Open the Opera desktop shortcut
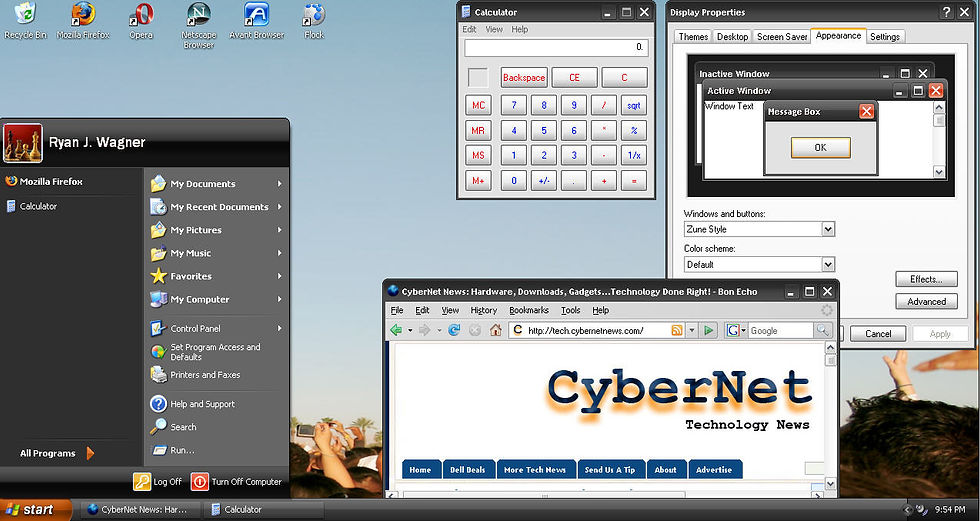 click(141, 20)
